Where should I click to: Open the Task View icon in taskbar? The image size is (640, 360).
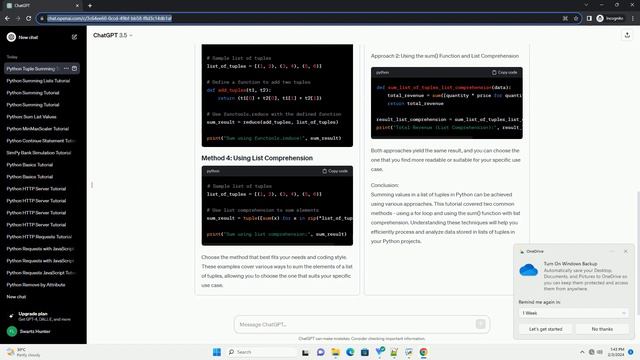click(305, 352)
